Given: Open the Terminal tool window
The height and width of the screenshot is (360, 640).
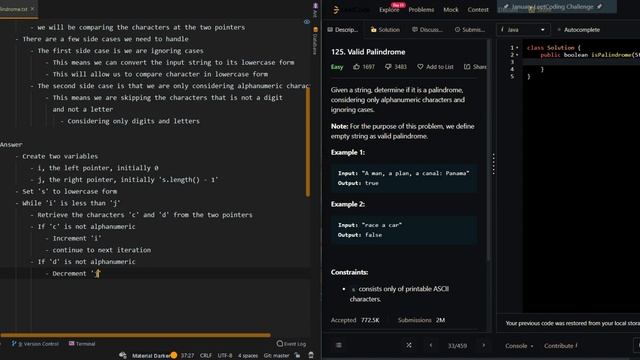Looking at the screenshot, I should tap(82, 344).
